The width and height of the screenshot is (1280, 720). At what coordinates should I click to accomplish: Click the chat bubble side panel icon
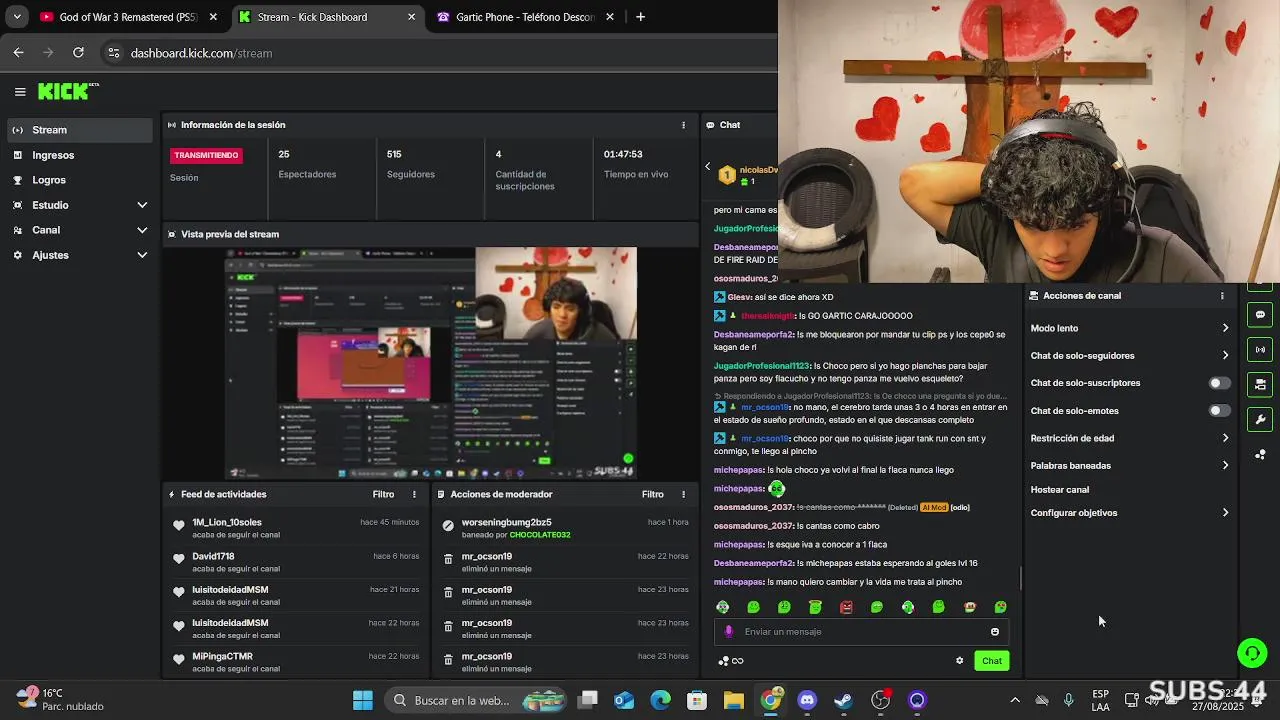(x=1260, y=315)
